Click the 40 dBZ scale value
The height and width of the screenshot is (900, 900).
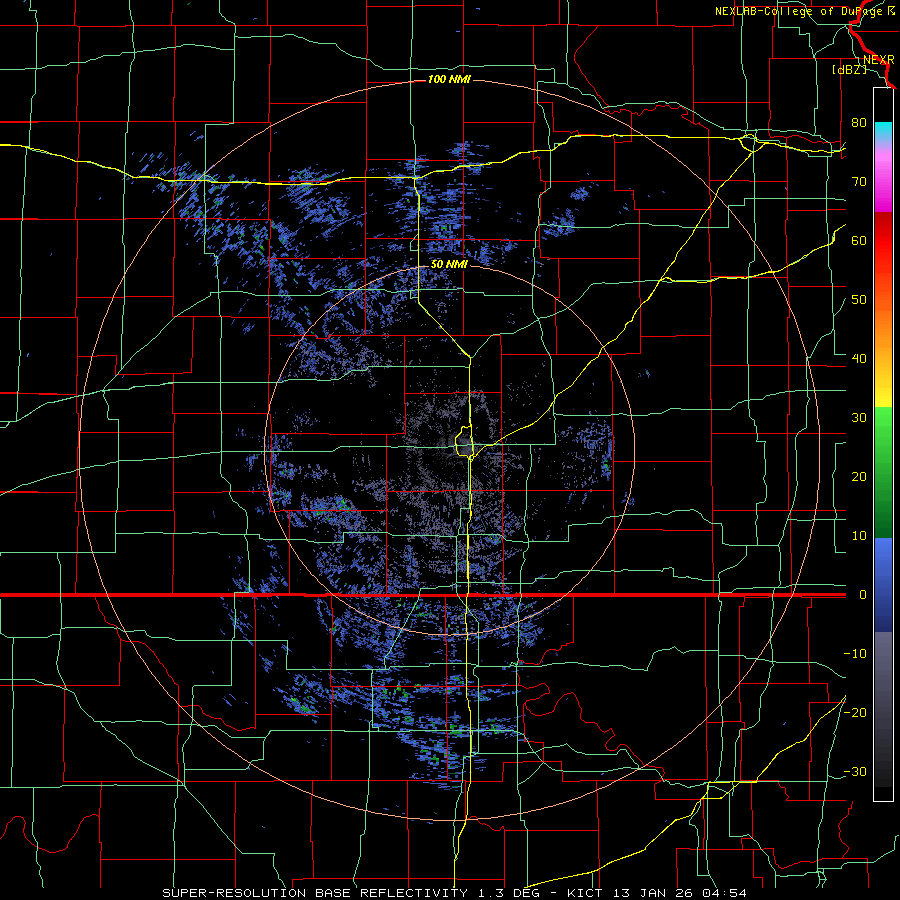pos(859,359)
